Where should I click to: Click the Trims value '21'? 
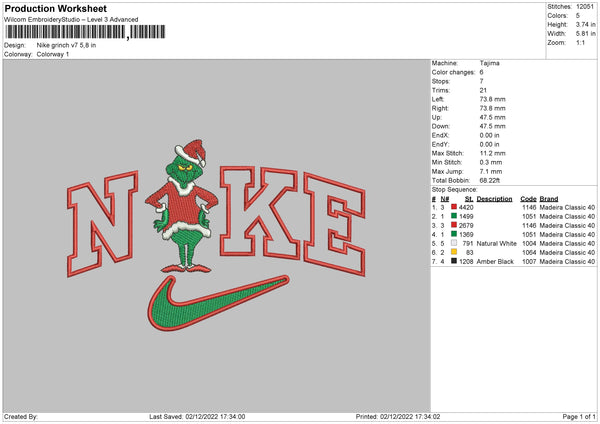pos(483,90)
